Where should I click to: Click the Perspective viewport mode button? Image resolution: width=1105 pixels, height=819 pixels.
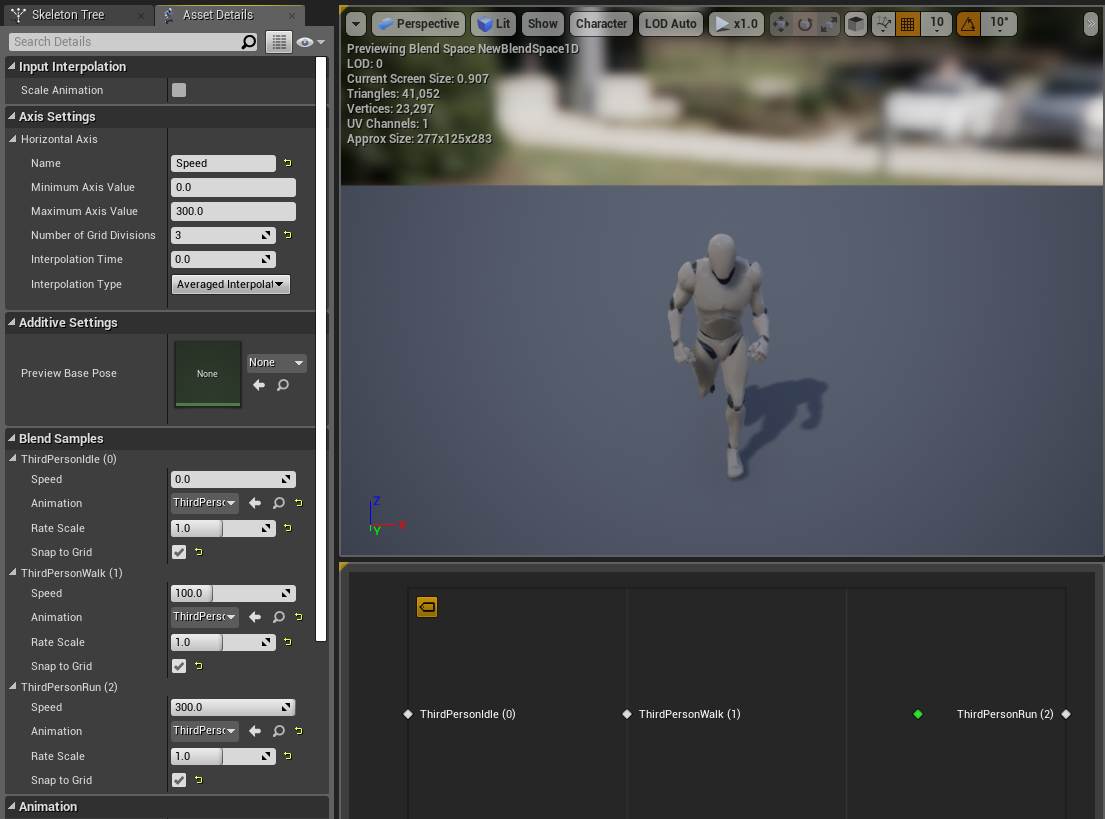click(418, 23)
